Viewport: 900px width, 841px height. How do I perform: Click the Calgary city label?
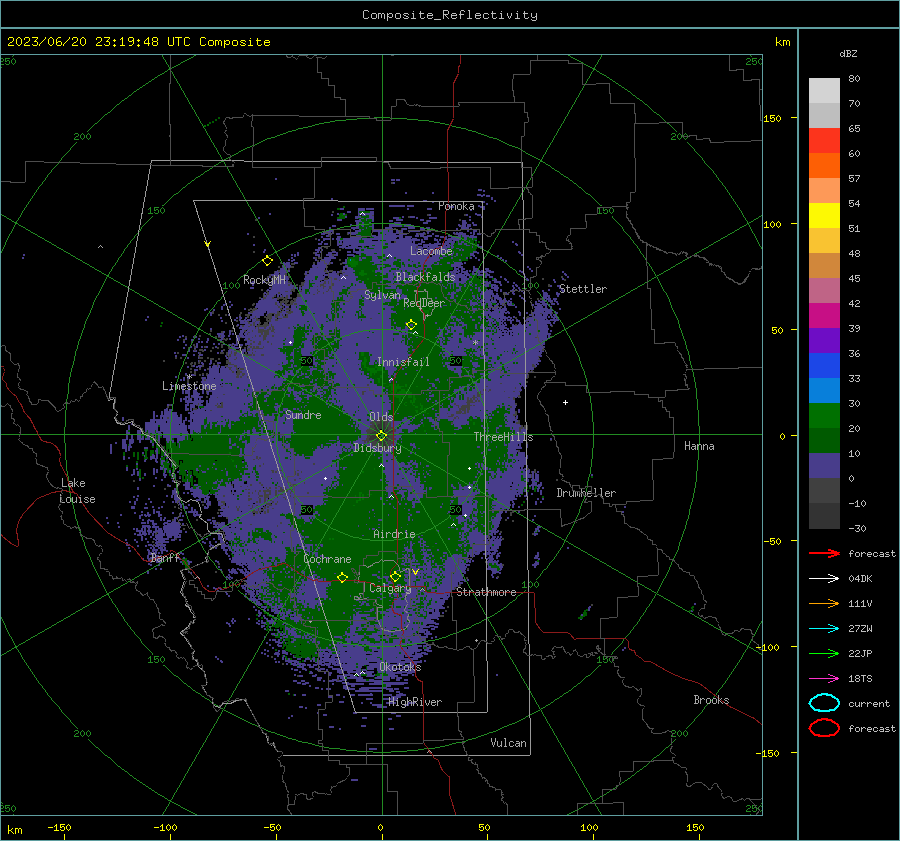point(390,588)
